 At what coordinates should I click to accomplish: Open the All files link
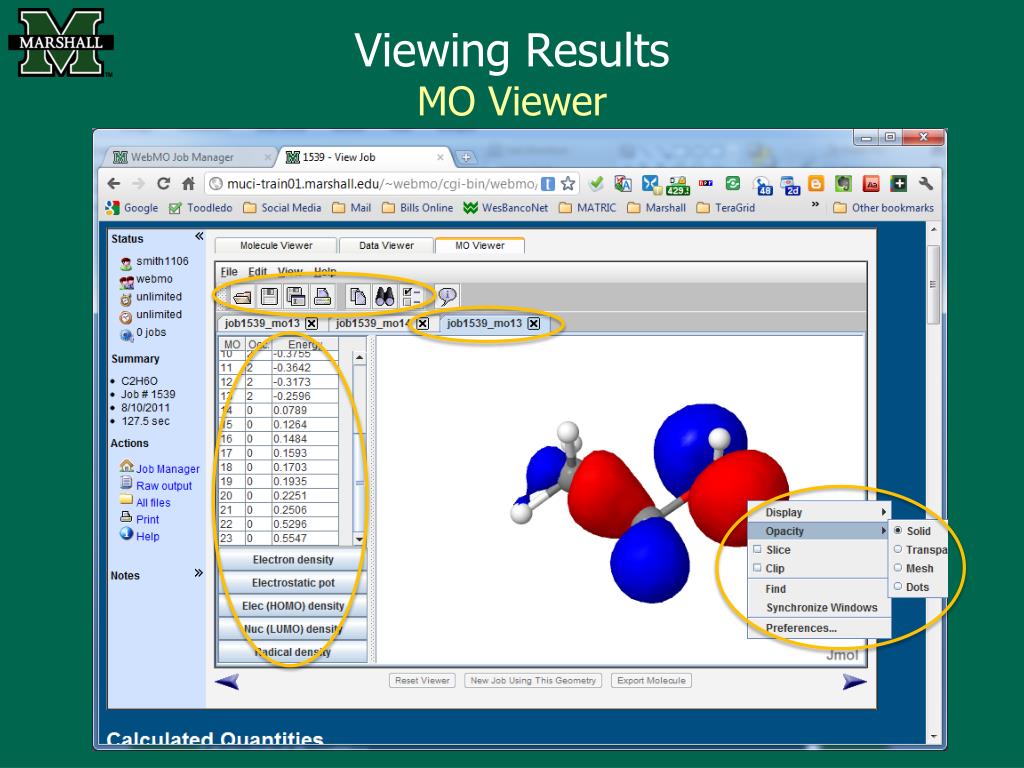(153, 503)
